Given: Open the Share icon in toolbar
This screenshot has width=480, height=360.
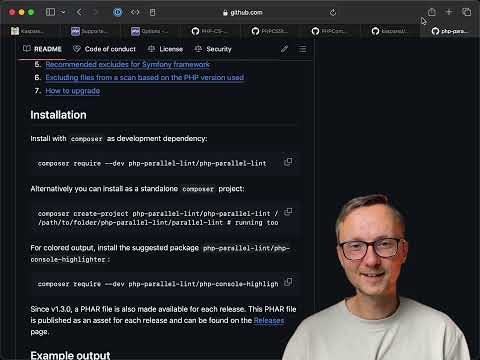Looking at the screenshot, I should 432,12.
